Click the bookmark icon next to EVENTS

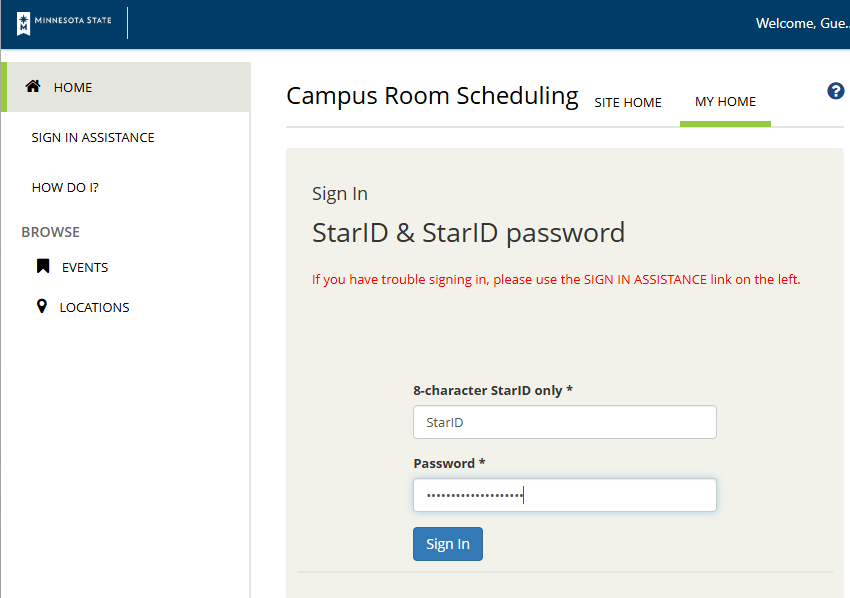pos(43,267)
